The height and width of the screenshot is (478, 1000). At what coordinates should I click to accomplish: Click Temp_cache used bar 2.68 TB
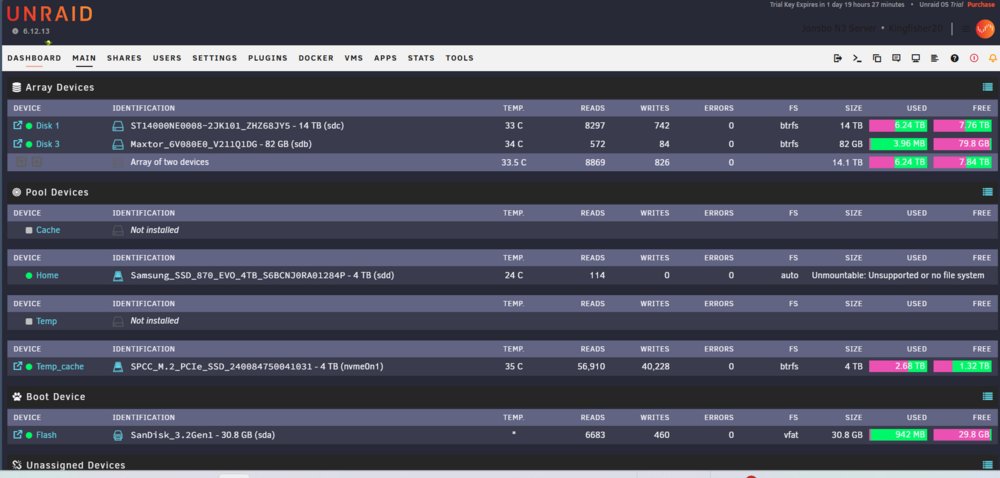coord(899,366)
